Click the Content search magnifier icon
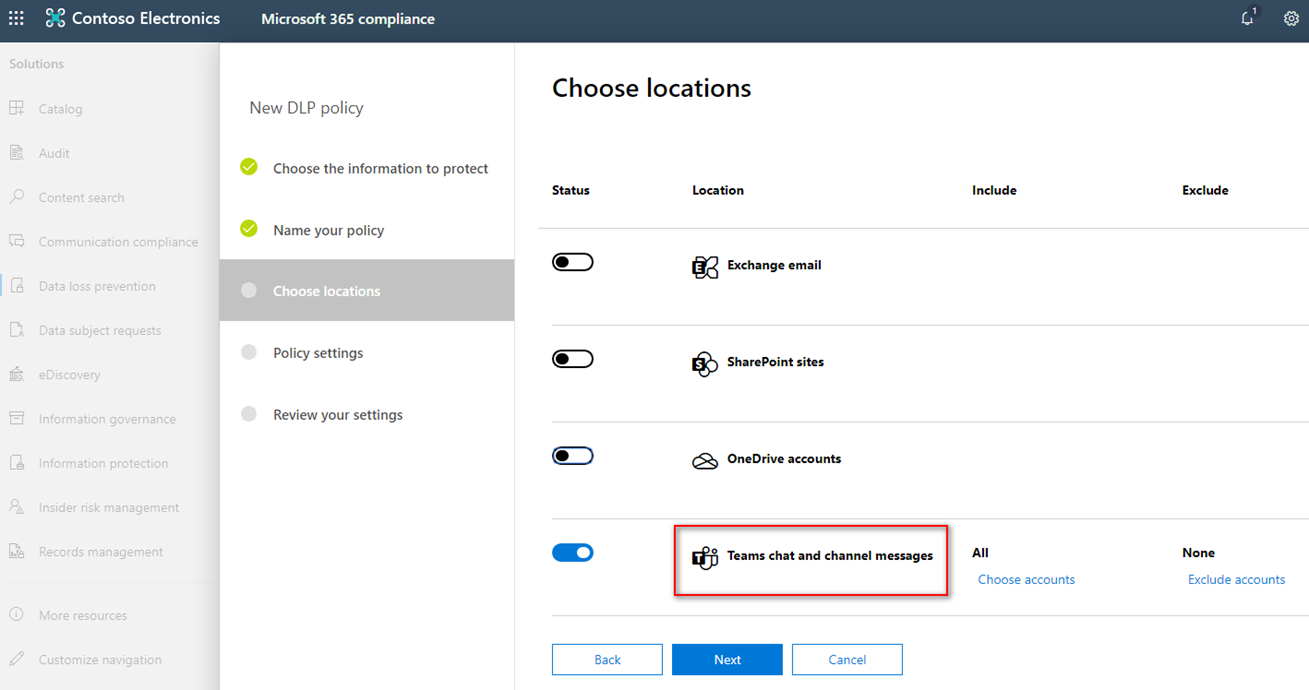This screenshot has width=1309, height=690. coord(17,197)
